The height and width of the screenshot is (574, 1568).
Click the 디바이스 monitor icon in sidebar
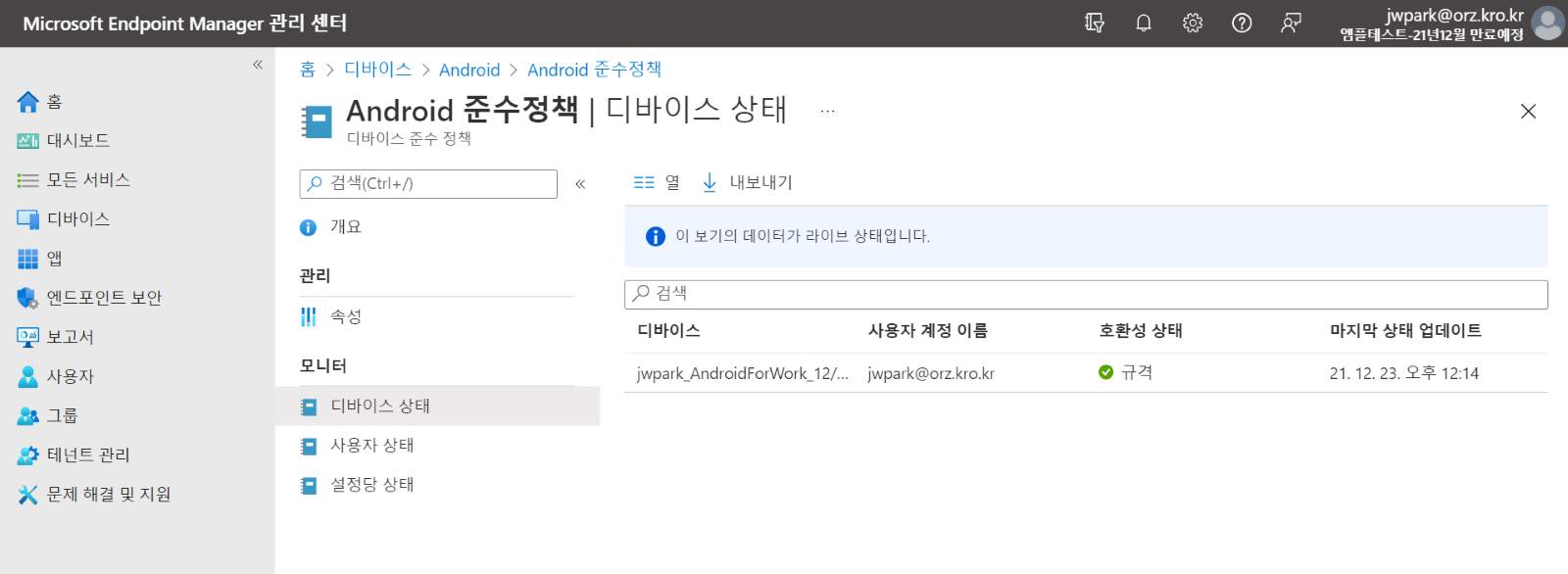coord(27,219)
